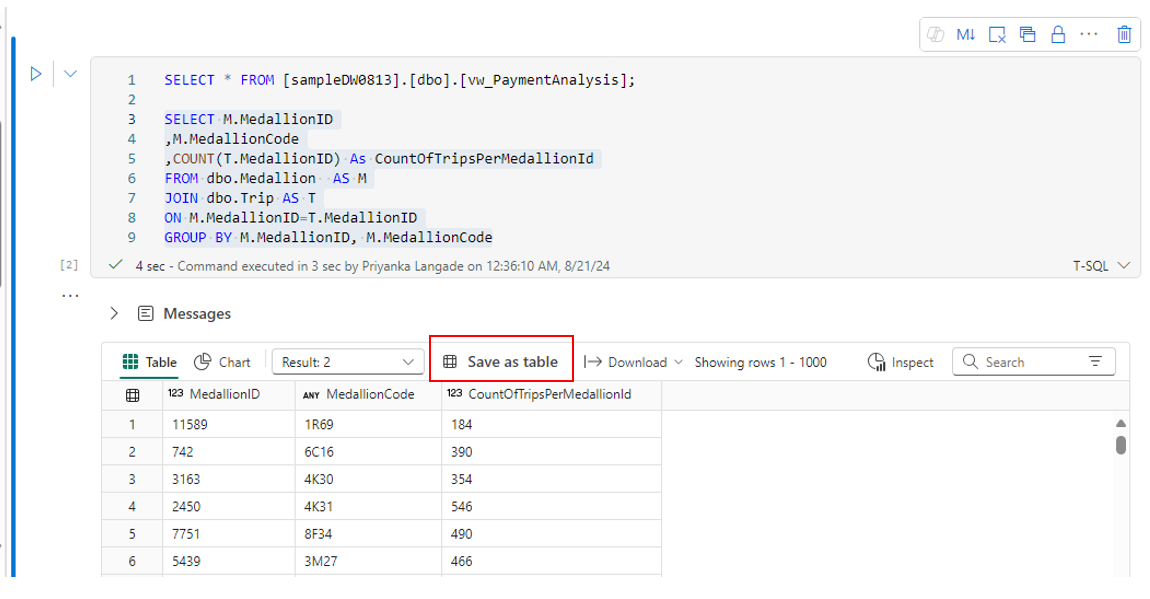Click cell with count 490
Screen dimensions: 1150x599
[x=552, y=534]
